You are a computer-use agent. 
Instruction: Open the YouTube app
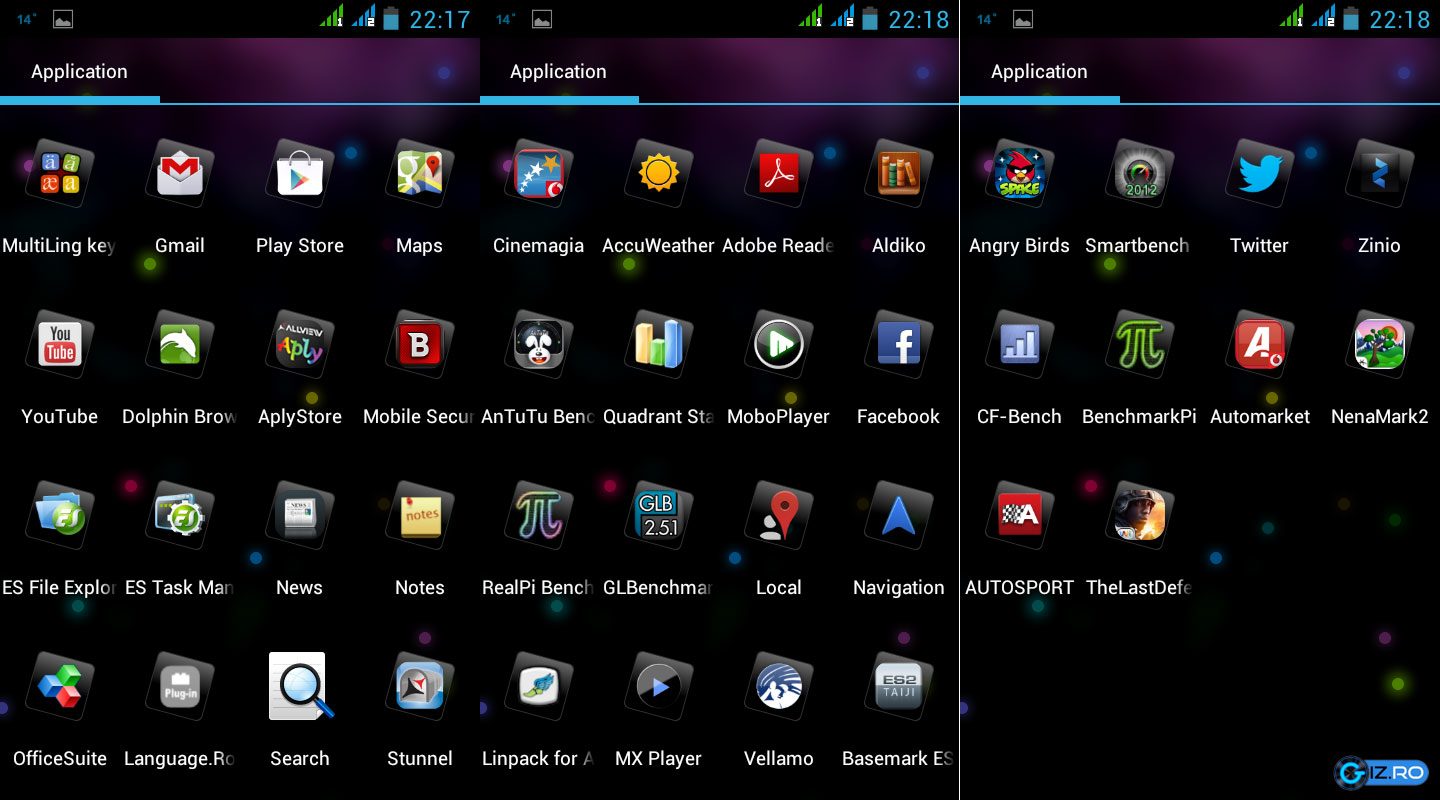click(59, 344)
